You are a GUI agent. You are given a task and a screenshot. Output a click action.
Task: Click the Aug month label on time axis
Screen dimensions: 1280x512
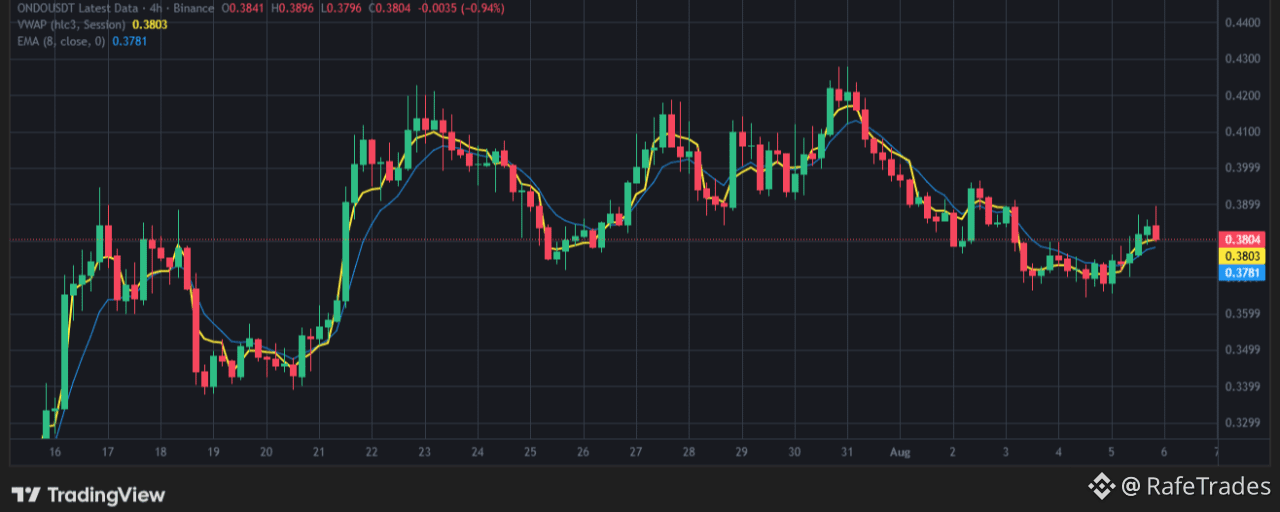point(900,452)
